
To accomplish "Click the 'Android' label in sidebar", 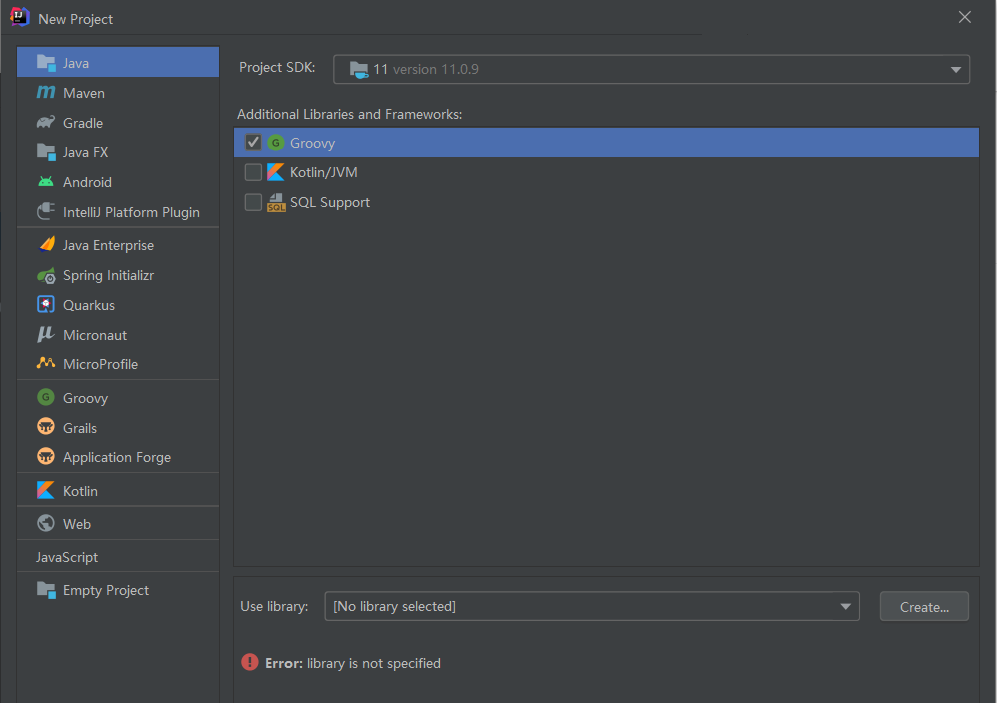I will (87, 182).
